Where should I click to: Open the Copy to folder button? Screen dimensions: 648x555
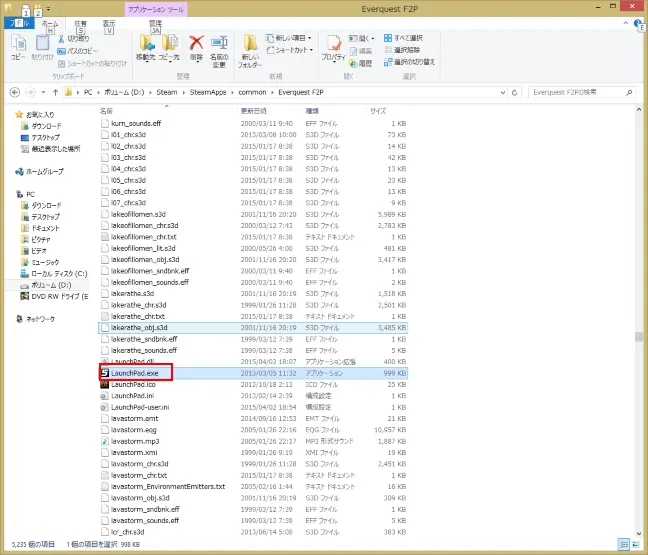[169, 48]
